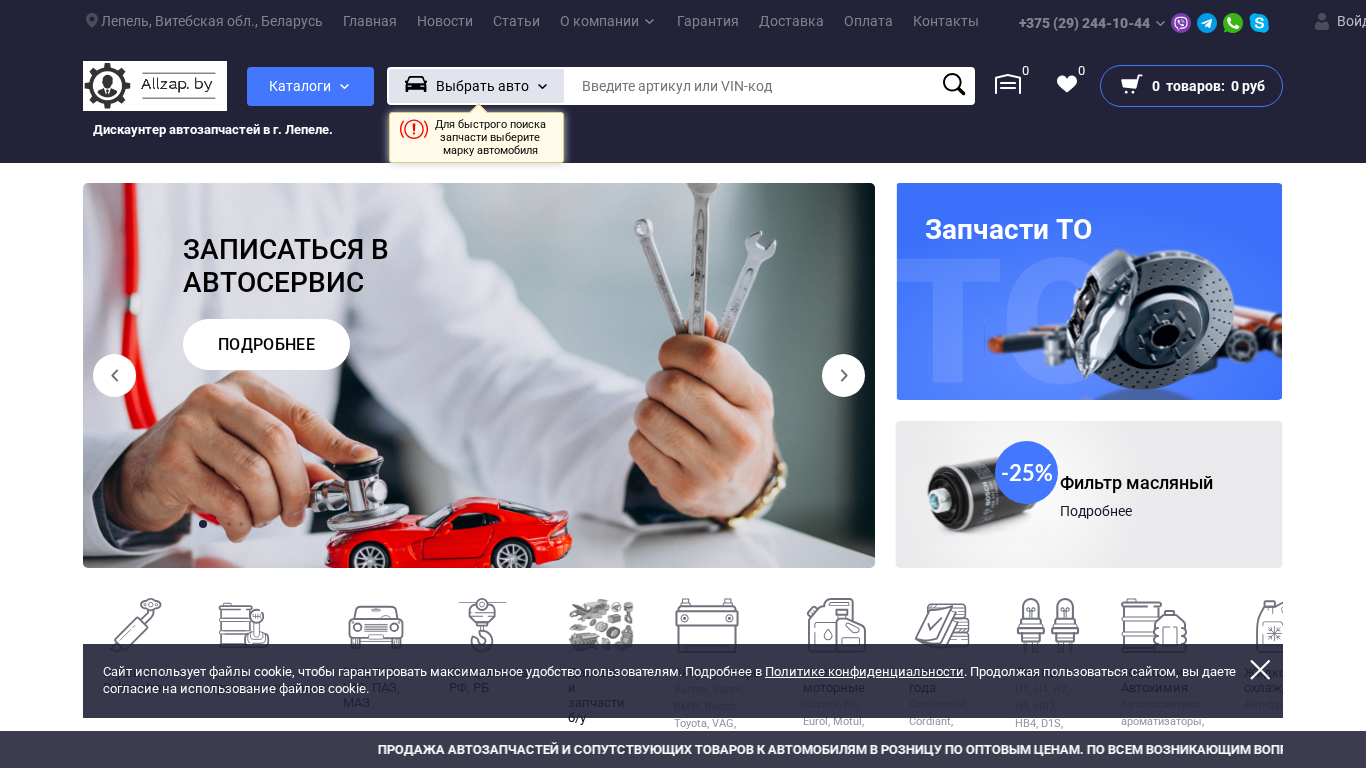Click the Лепель city location link
Screen dimensions: 1366x768
click(212, 21)
